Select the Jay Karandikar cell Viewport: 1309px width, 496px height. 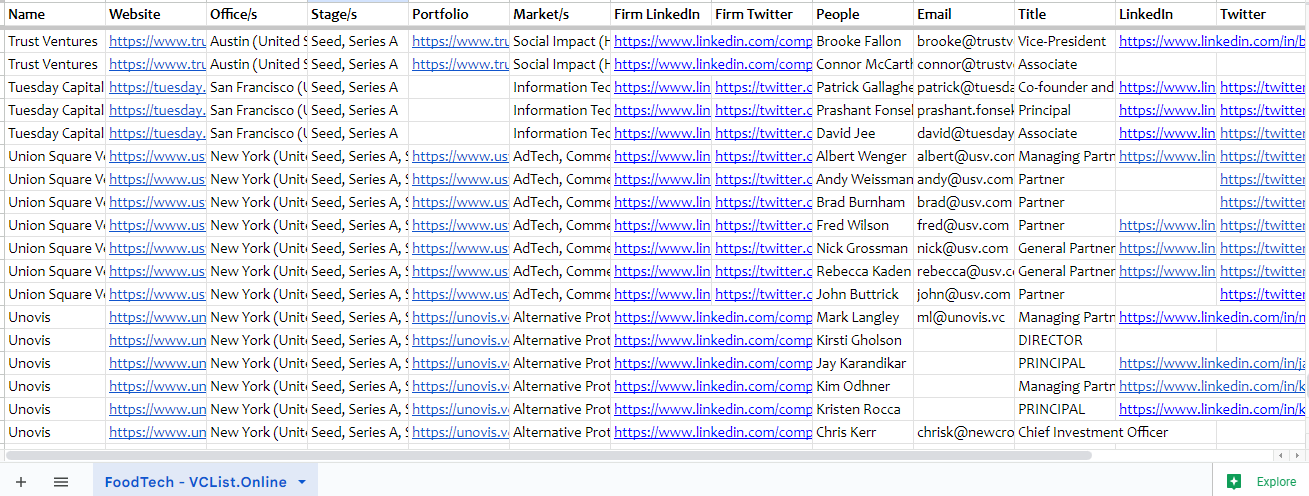[863, 363]
